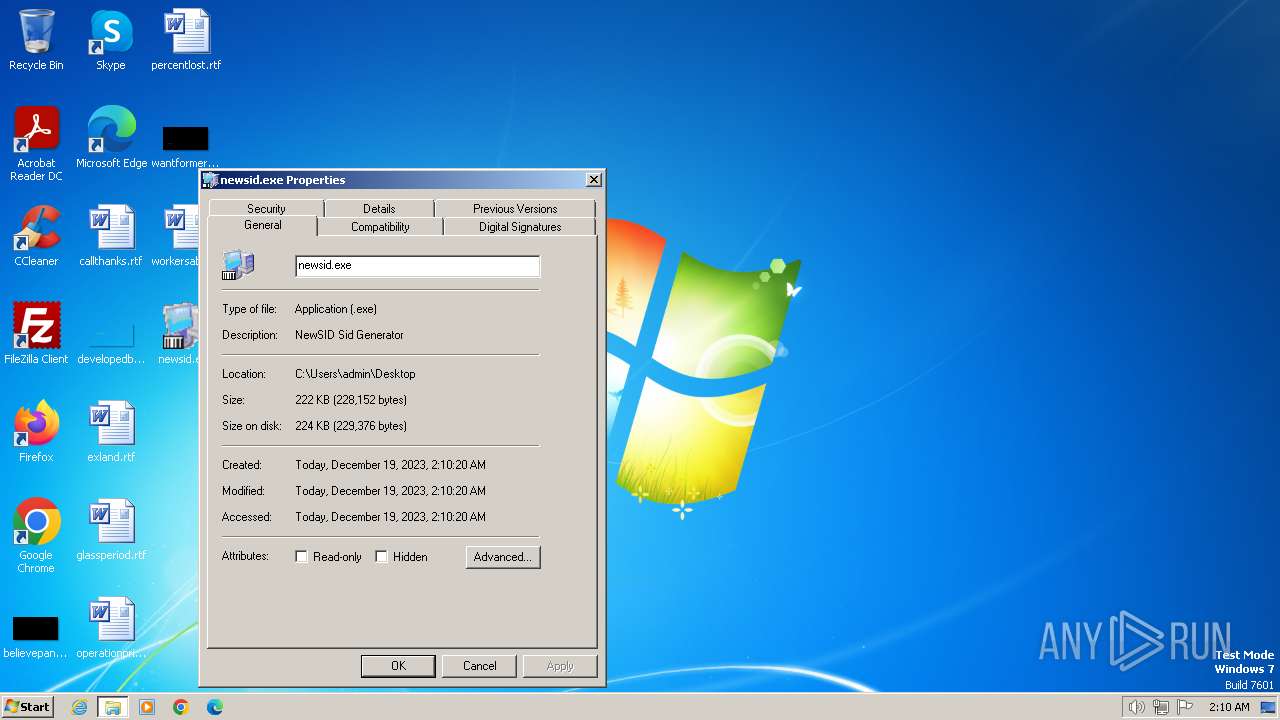Open the Start menu

pos(28,707)
